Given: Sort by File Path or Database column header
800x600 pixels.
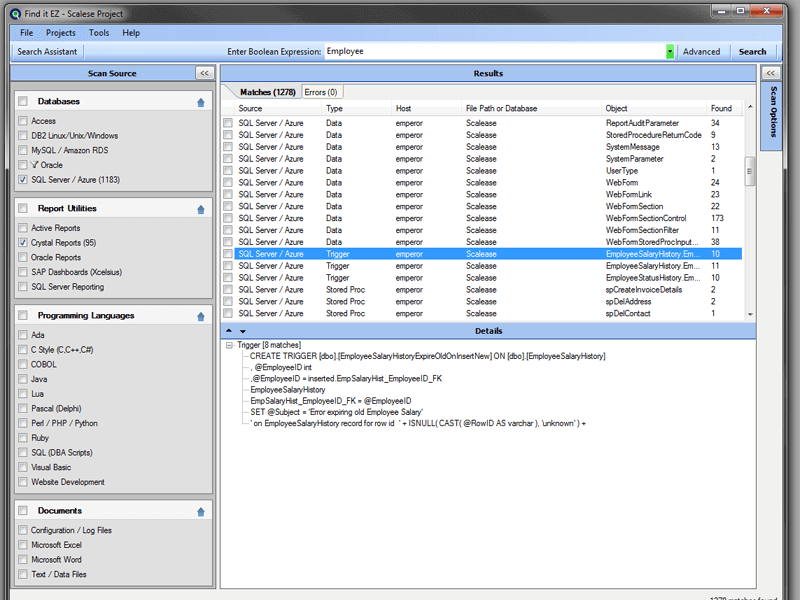Looking at the screenshot, I should click(532, 108).
